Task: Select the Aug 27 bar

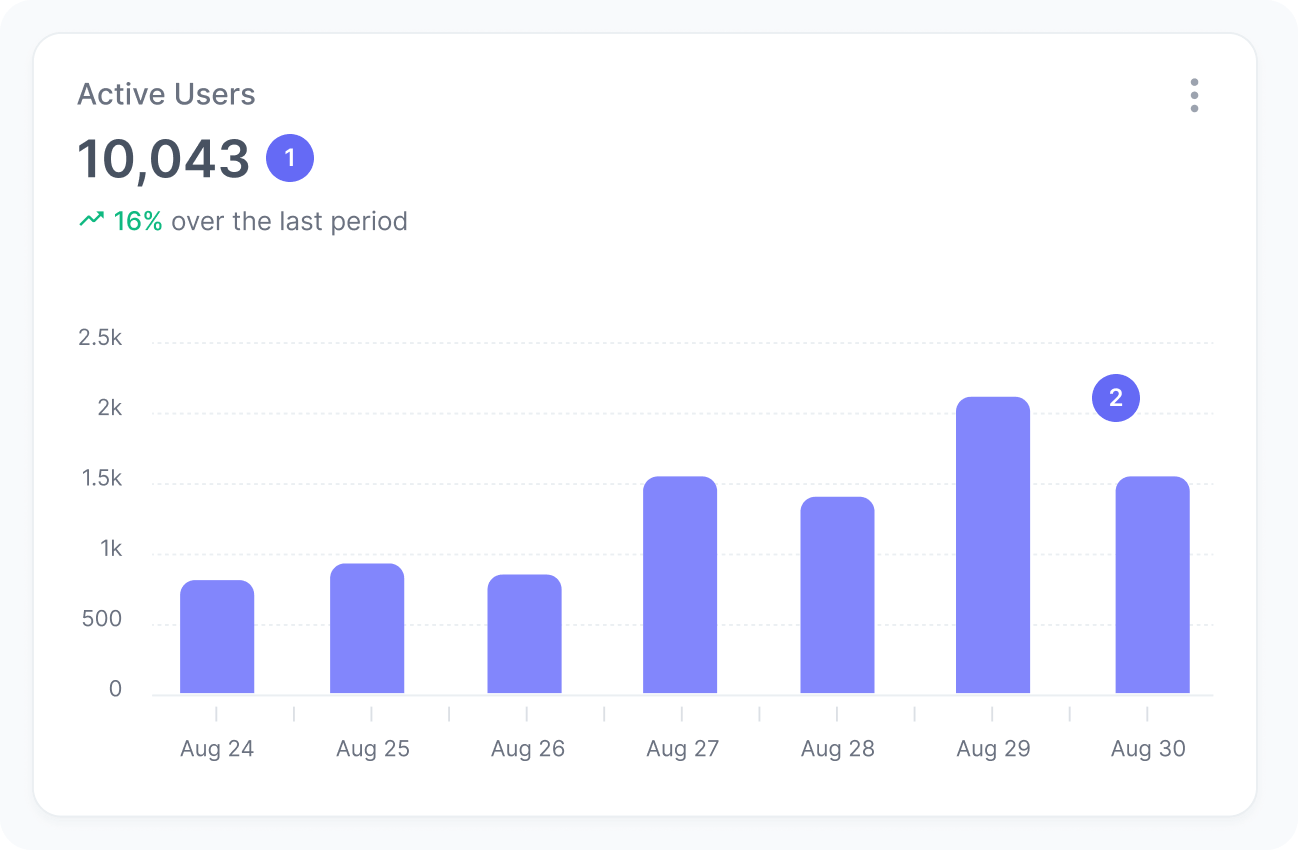Action: (x=682, y=585)
